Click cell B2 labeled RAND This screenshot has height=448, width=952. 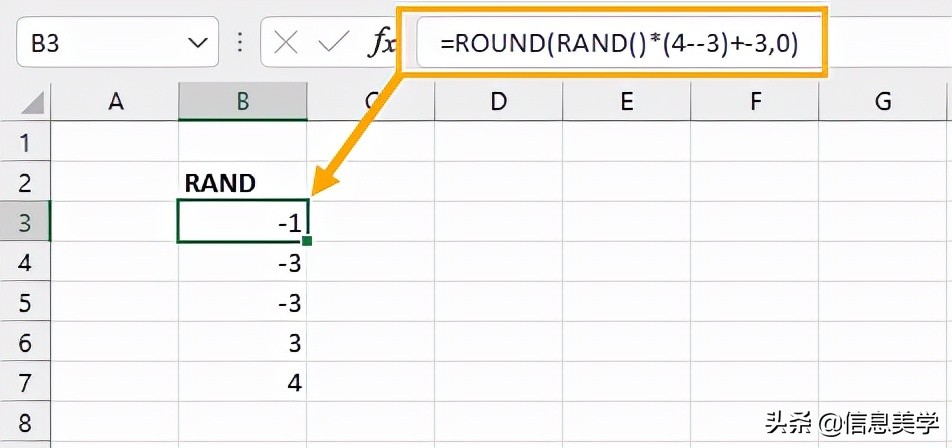(243, 182)
